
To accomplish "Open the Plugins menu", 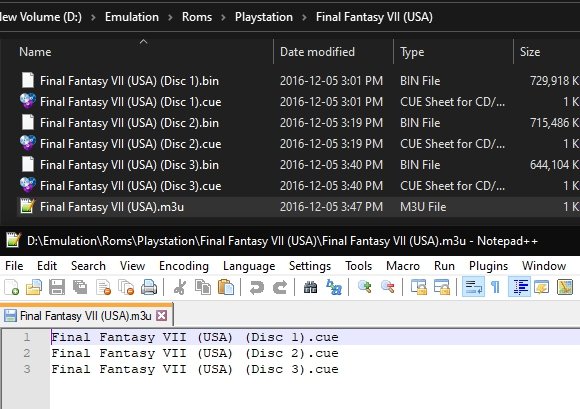I will 488,266.
